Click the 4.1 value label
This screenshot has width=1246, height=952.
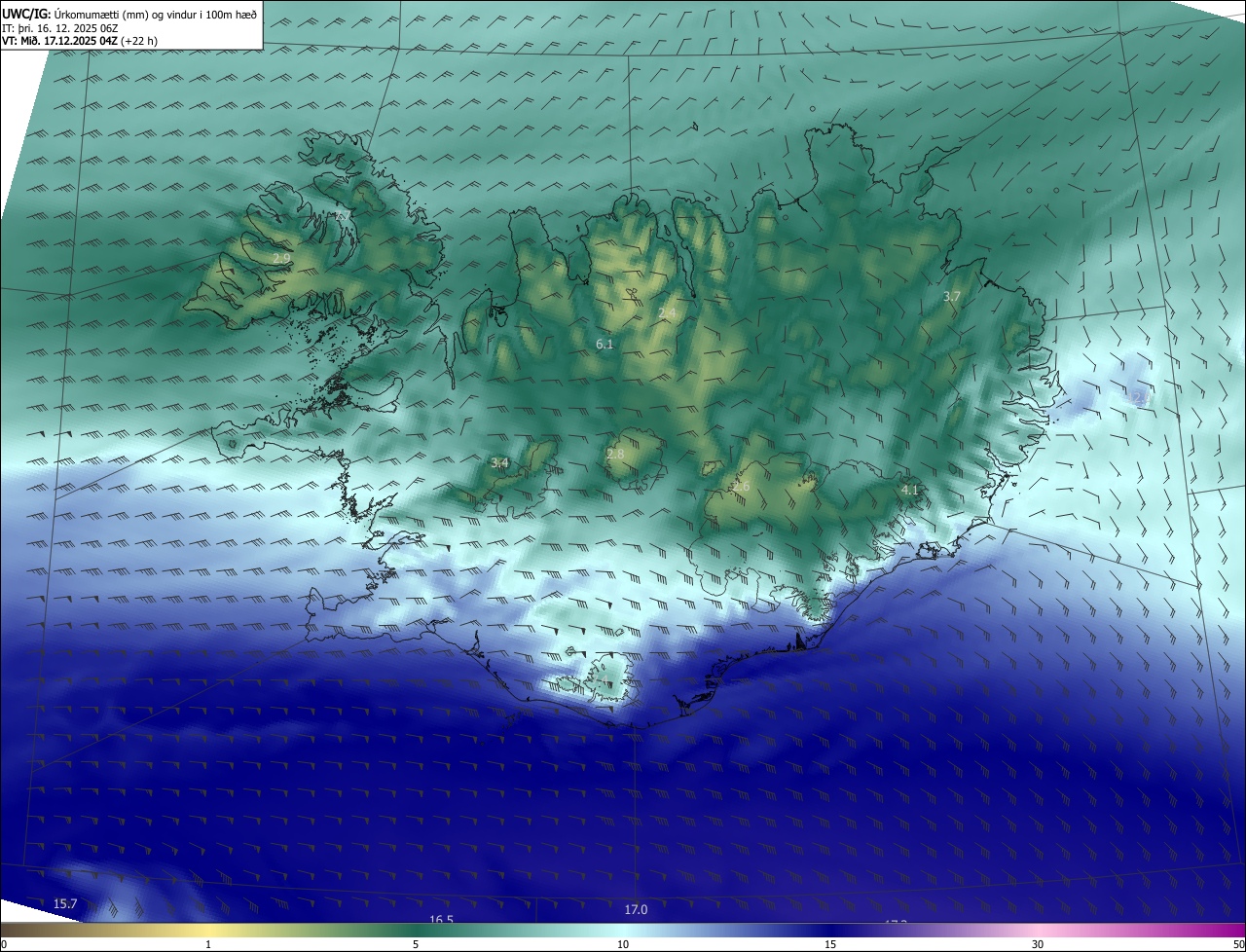point(910,490)
